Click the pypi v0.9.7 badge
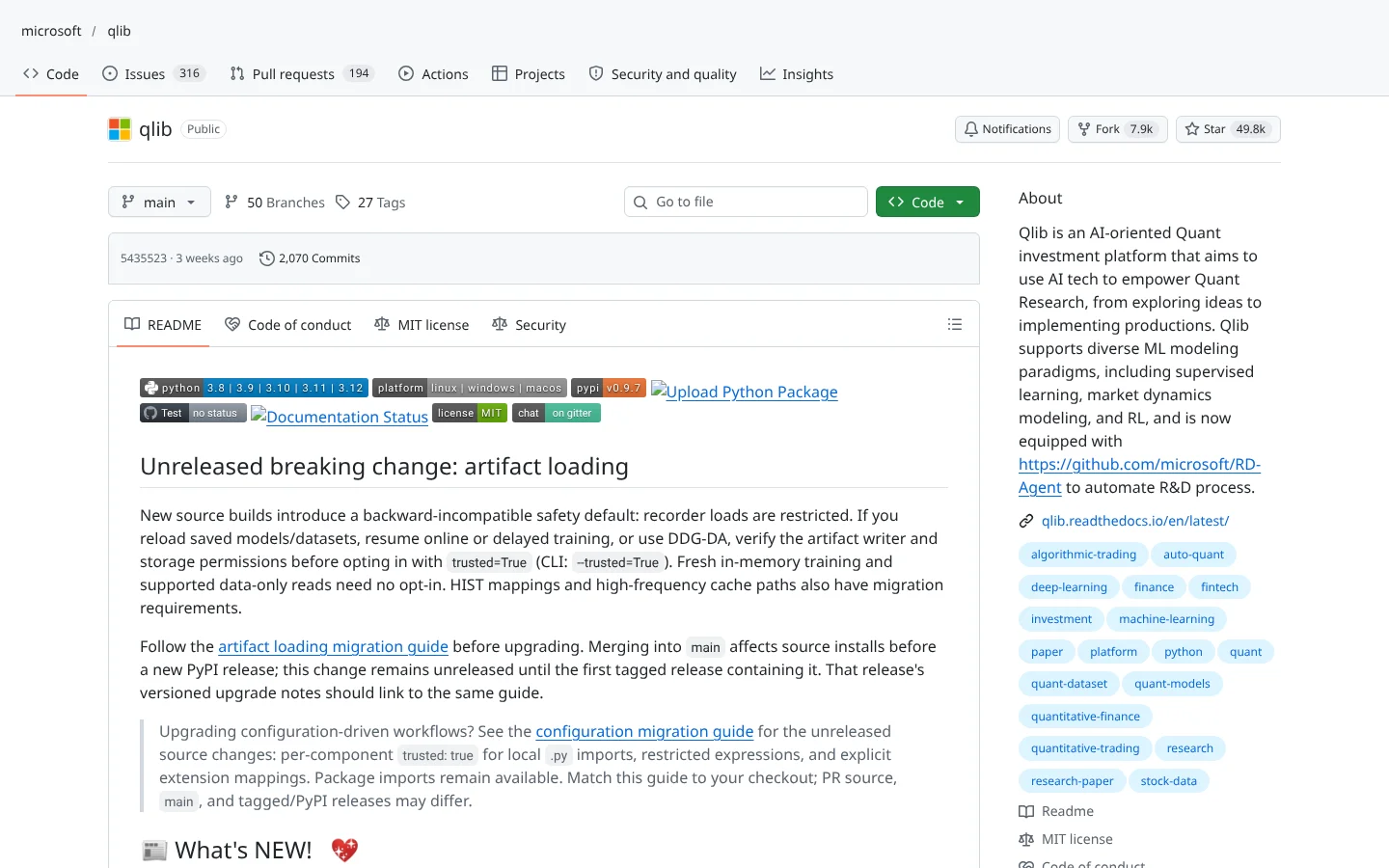The image size is (1389, 868). pyautogui.click(x=609, y=388)
